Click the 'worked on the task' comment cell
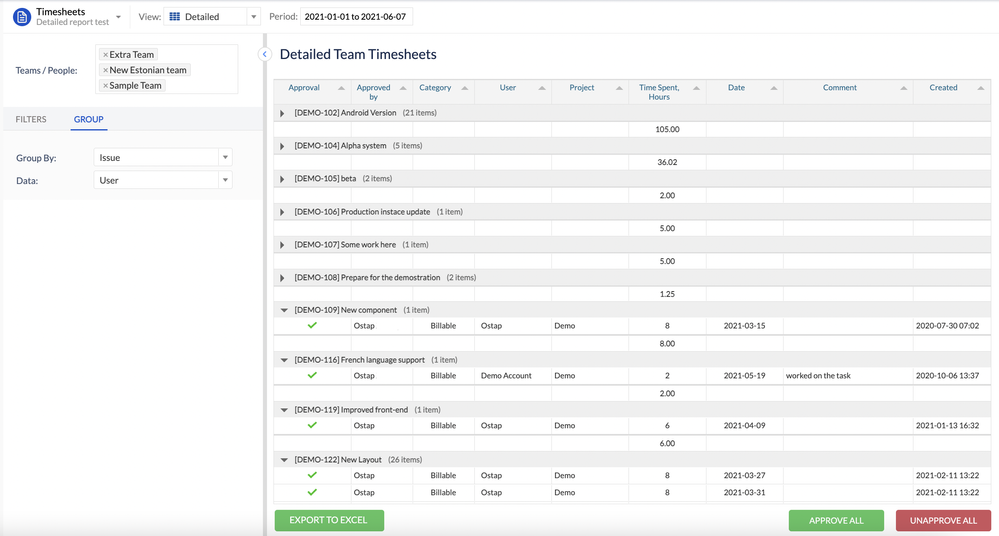This screenshot has width=999, height=536. 818,375
